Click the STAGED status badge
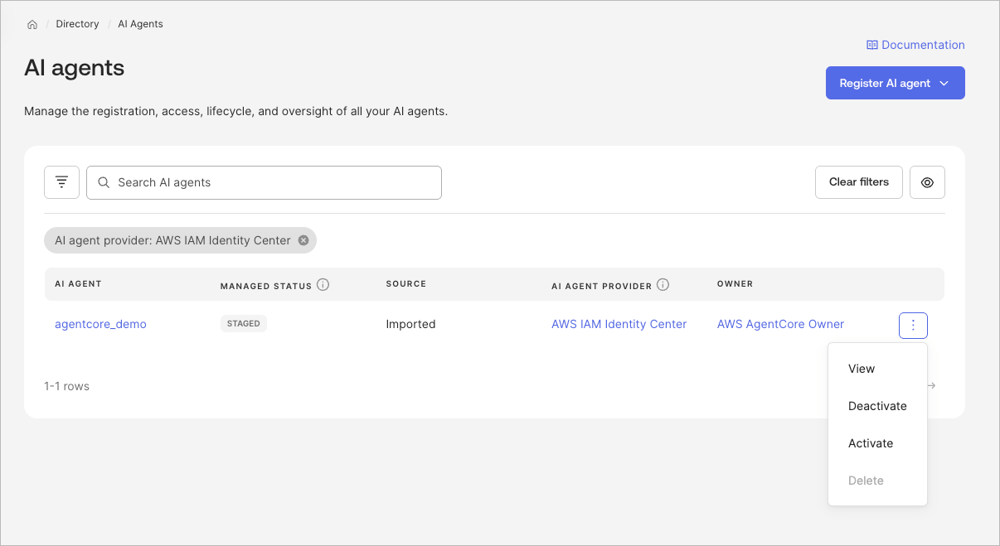This screenshot has height=546, width=1000. pos(244,323)
